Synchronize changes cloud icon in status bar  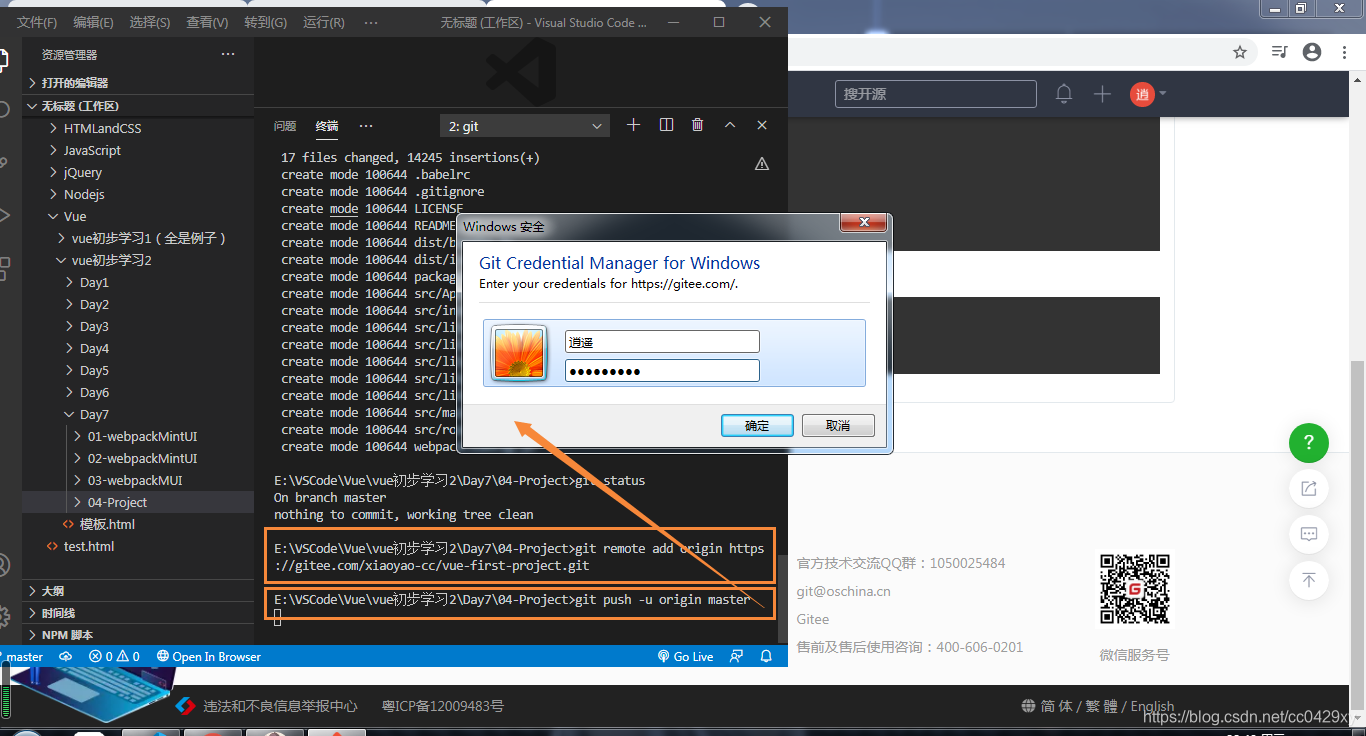(x=66, y=657)
